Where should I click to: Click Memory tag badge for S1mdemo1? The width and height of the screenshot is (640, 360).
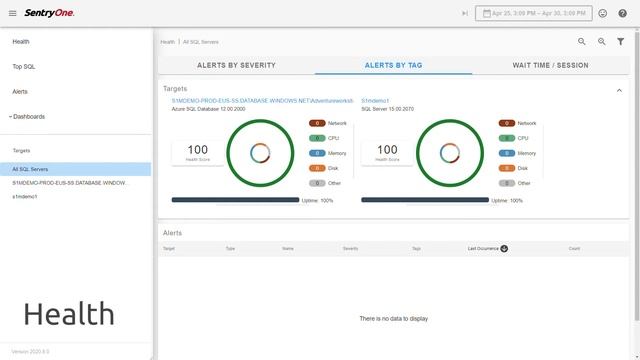(x=507, y=153)
